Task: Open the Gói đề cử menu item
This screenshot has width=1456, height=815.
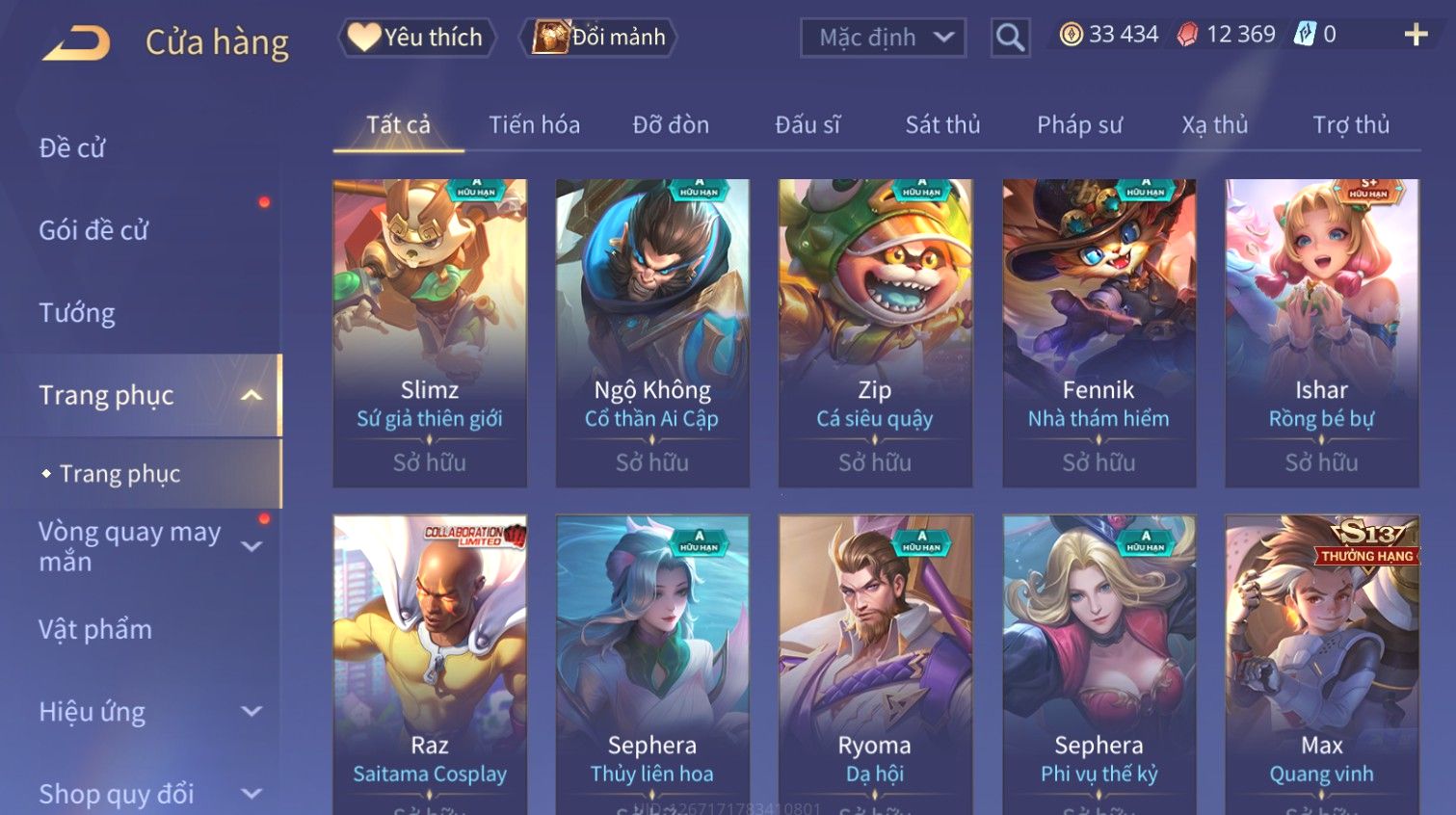Action: point(93,230)
